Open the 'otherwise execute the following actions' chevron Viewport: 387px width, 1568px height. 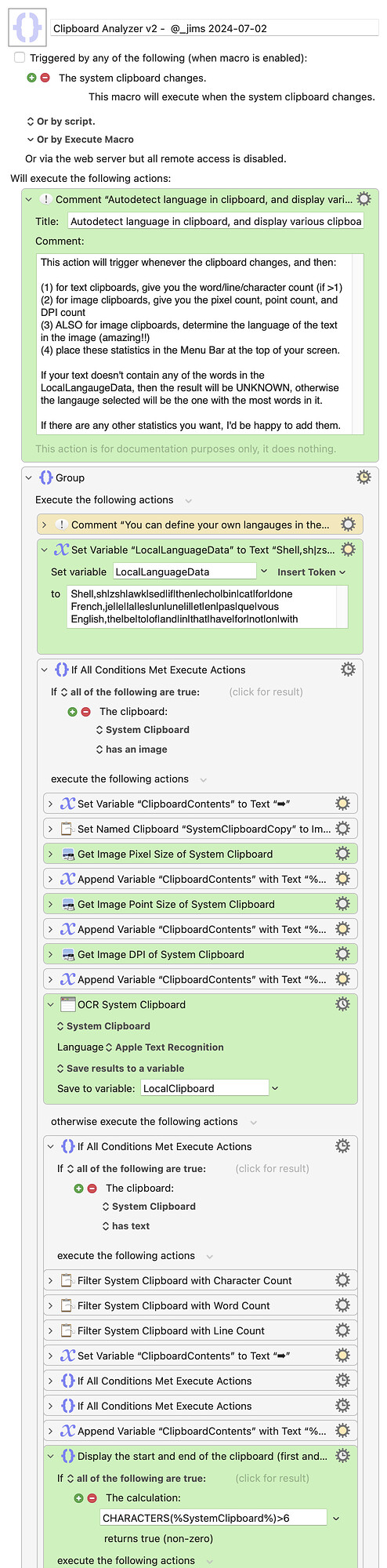pos(253,1122)
